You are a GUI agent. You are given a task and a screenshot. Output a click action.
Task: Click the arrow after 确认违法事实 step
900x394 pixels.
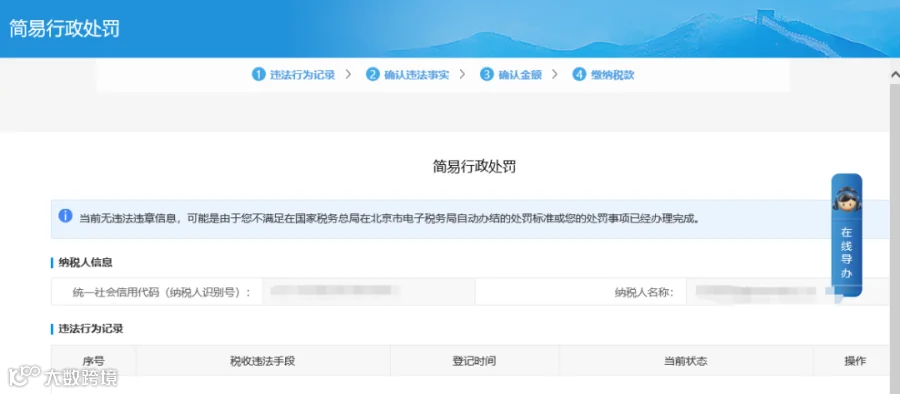click(x=462, y=75)
